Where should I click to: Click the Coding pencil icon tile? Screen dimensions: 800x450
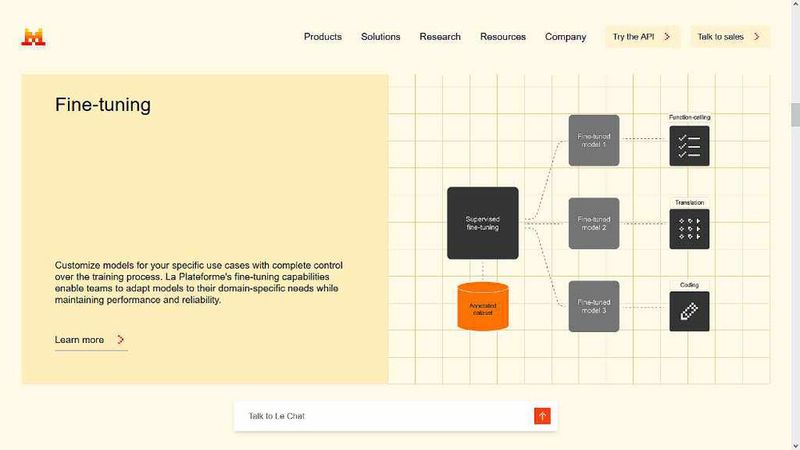pos(689,311)
